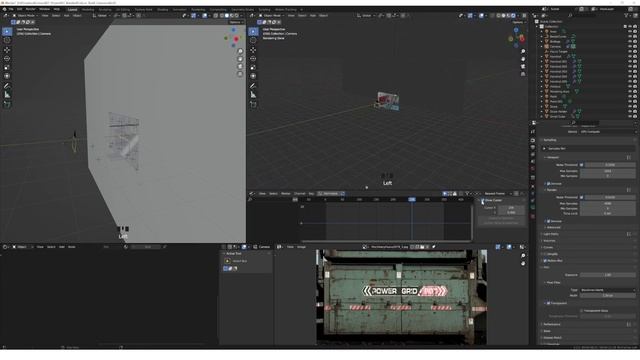The width and height of the screenshot is (640, 360).
Task: Click the current frame playhead marker
Action: point(411,200)
